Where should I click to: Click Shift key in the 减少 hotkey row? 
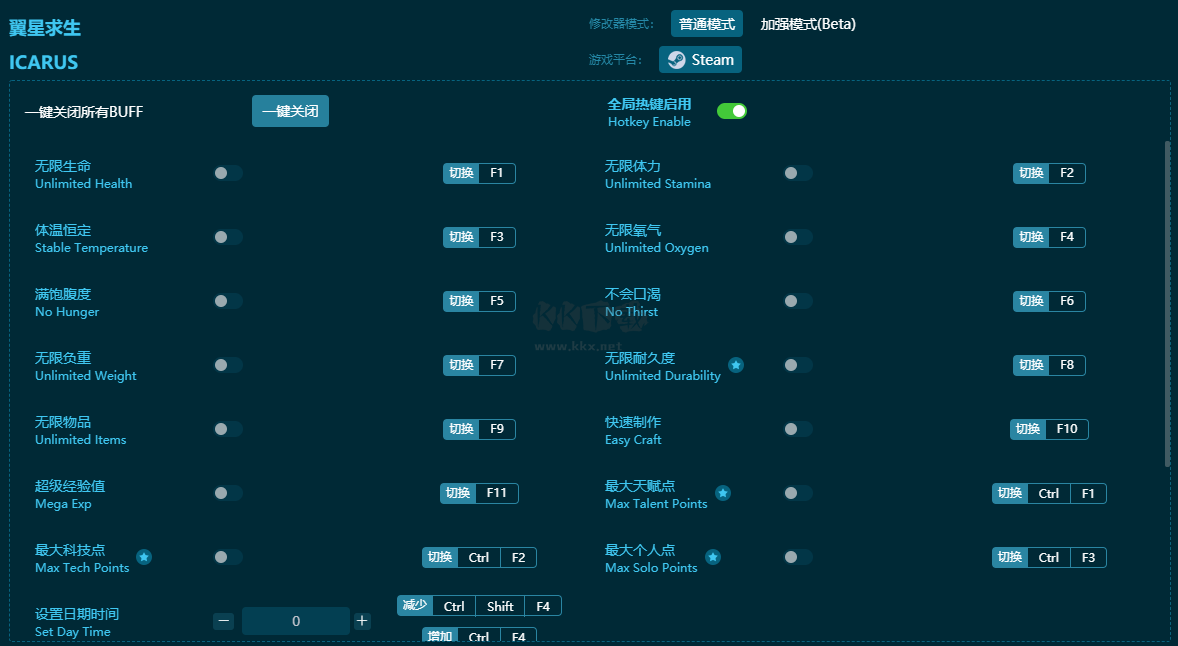click(x=500, y=606)
